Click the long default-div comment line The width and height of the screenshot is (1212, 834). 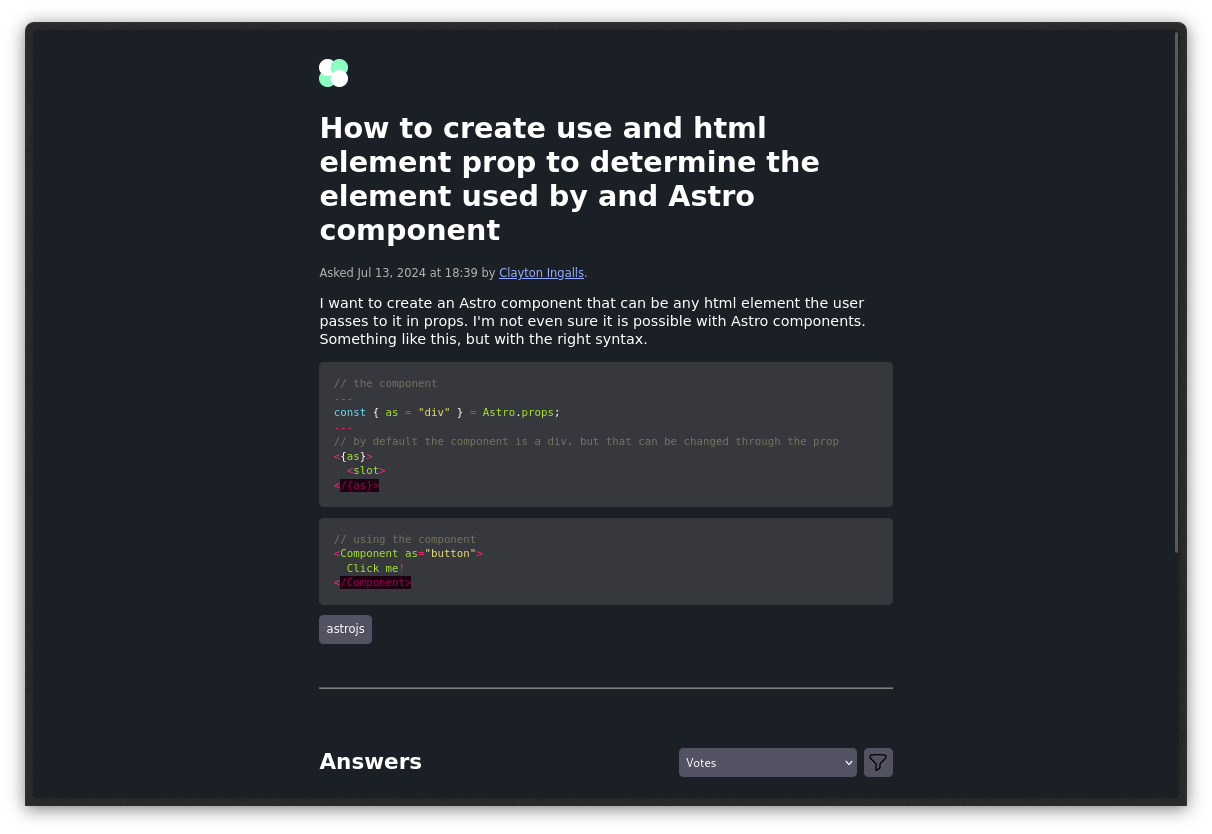(x=586, y=441)
